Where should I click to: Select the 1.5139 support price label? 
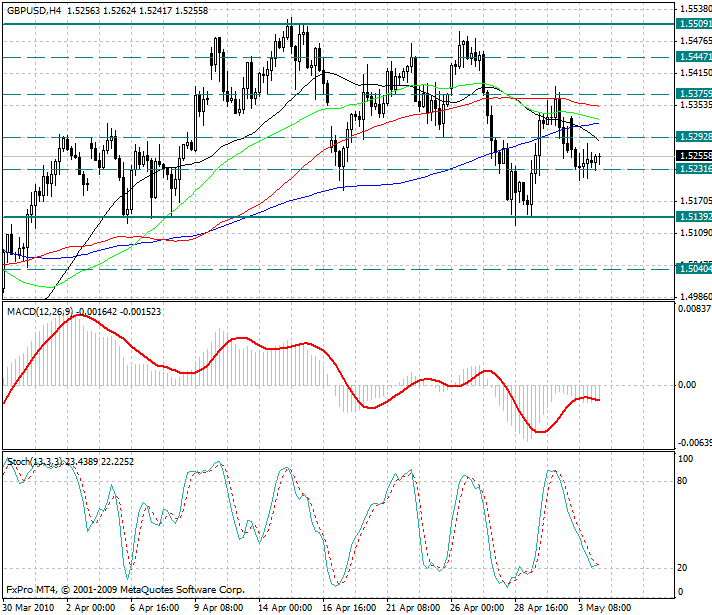coord(691,216)
